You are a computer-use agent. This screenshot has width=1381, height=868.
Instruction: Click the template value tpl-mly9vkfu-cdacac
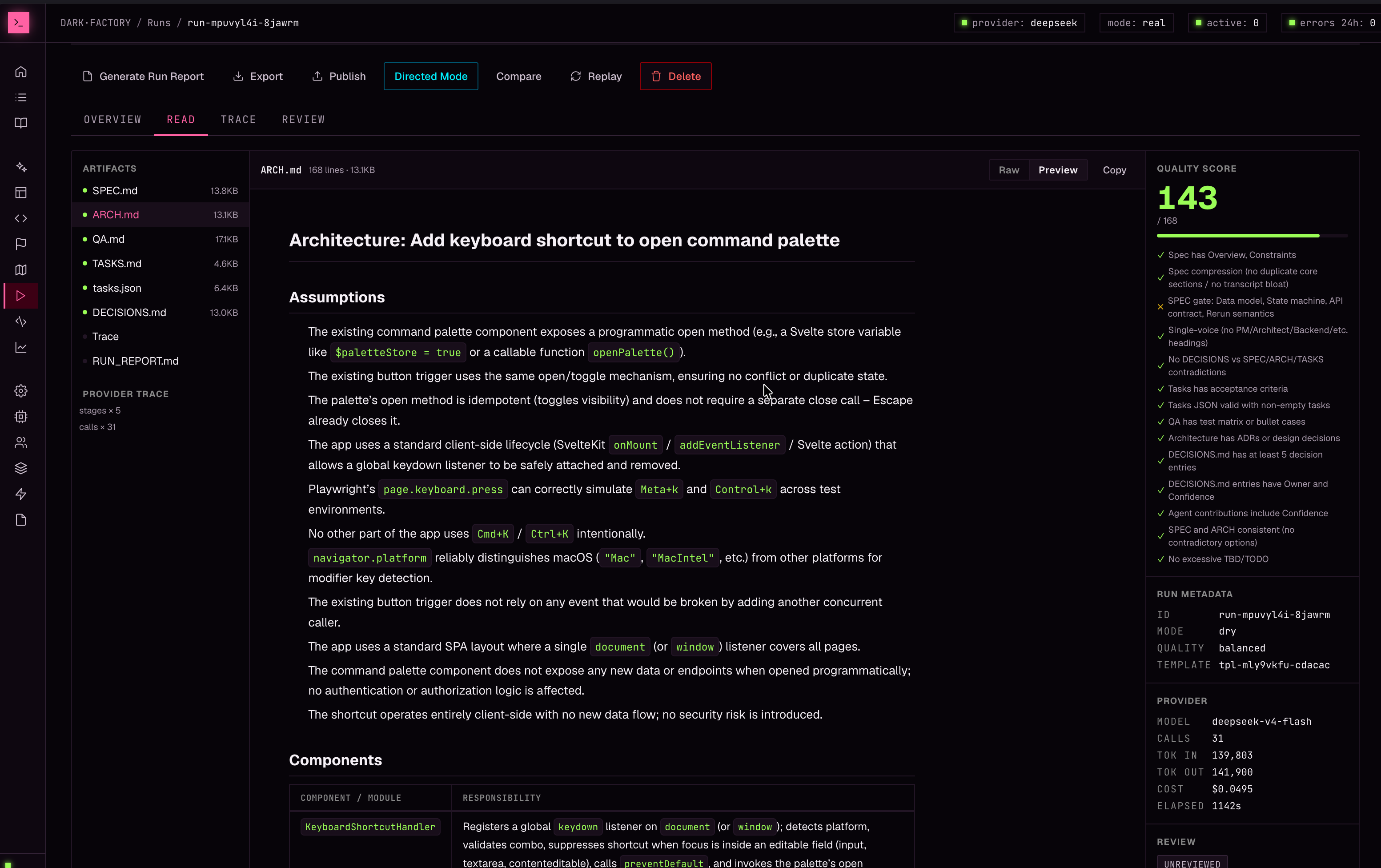tap(1274, 665)
